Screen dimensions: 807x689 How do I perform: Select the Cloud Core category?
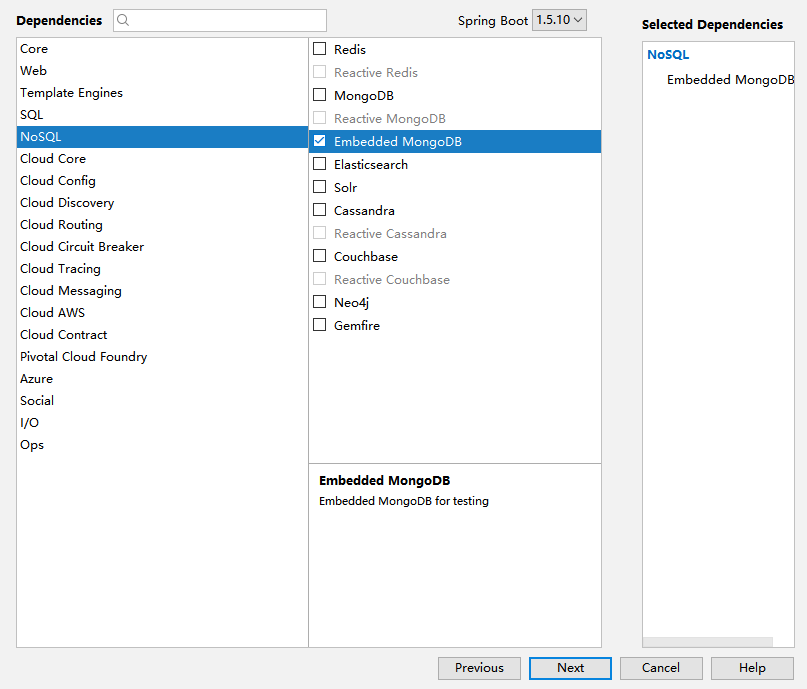pos(162,158)
